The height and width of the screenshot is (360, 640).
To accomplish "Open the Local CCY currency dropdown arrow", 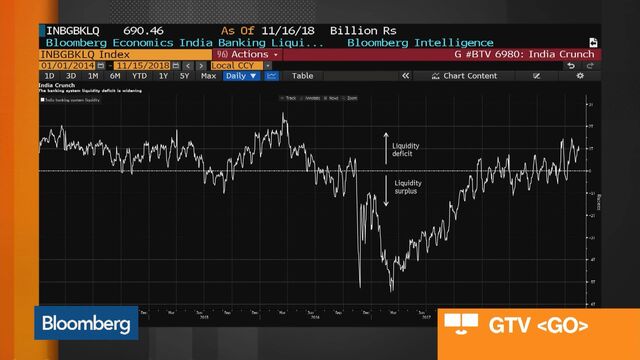I will click(268, 66).
